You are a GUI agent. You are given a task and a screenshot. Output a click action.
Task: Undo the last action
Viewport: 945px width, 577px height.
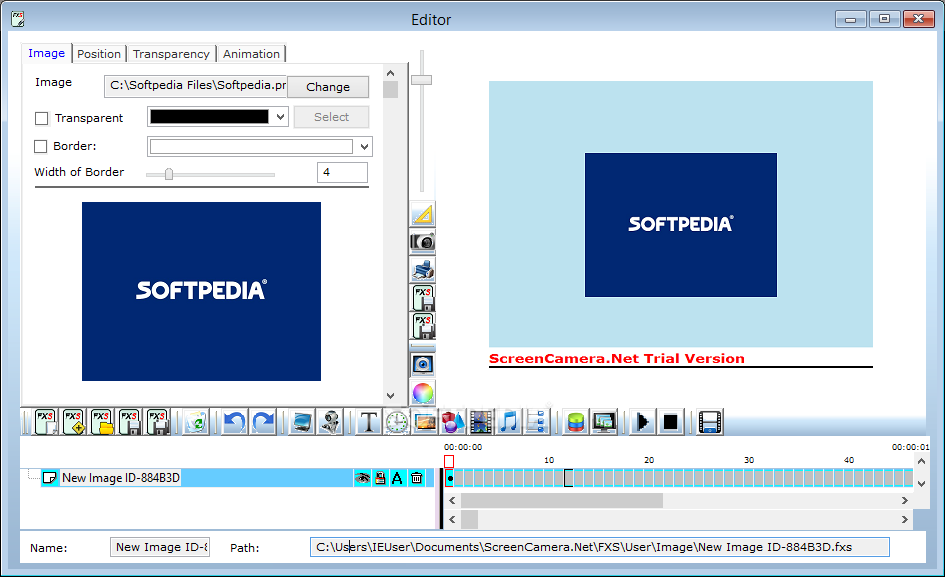234,422
